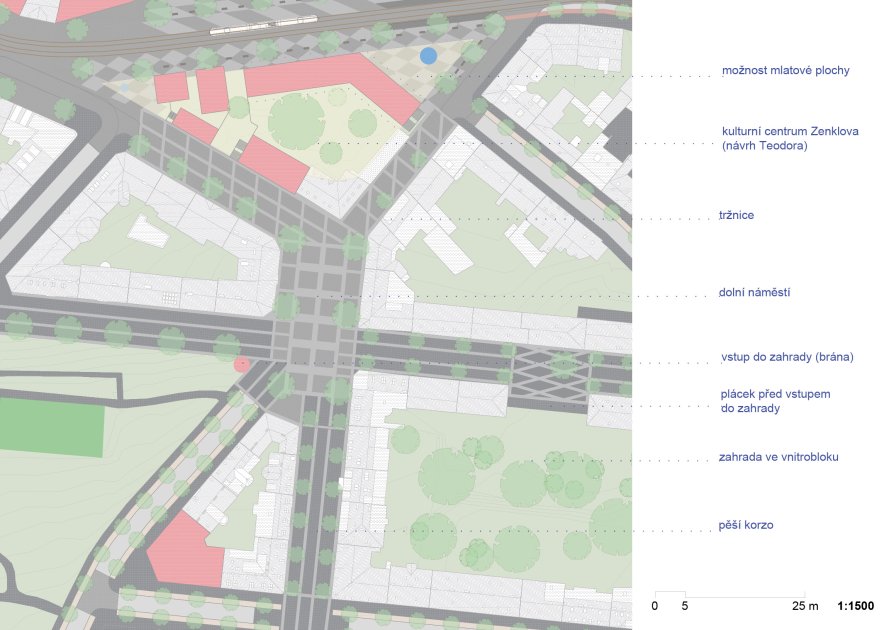Click the bright green rectangular field
This screenshot has width=894, height=630.
click(x=52, y=426)
